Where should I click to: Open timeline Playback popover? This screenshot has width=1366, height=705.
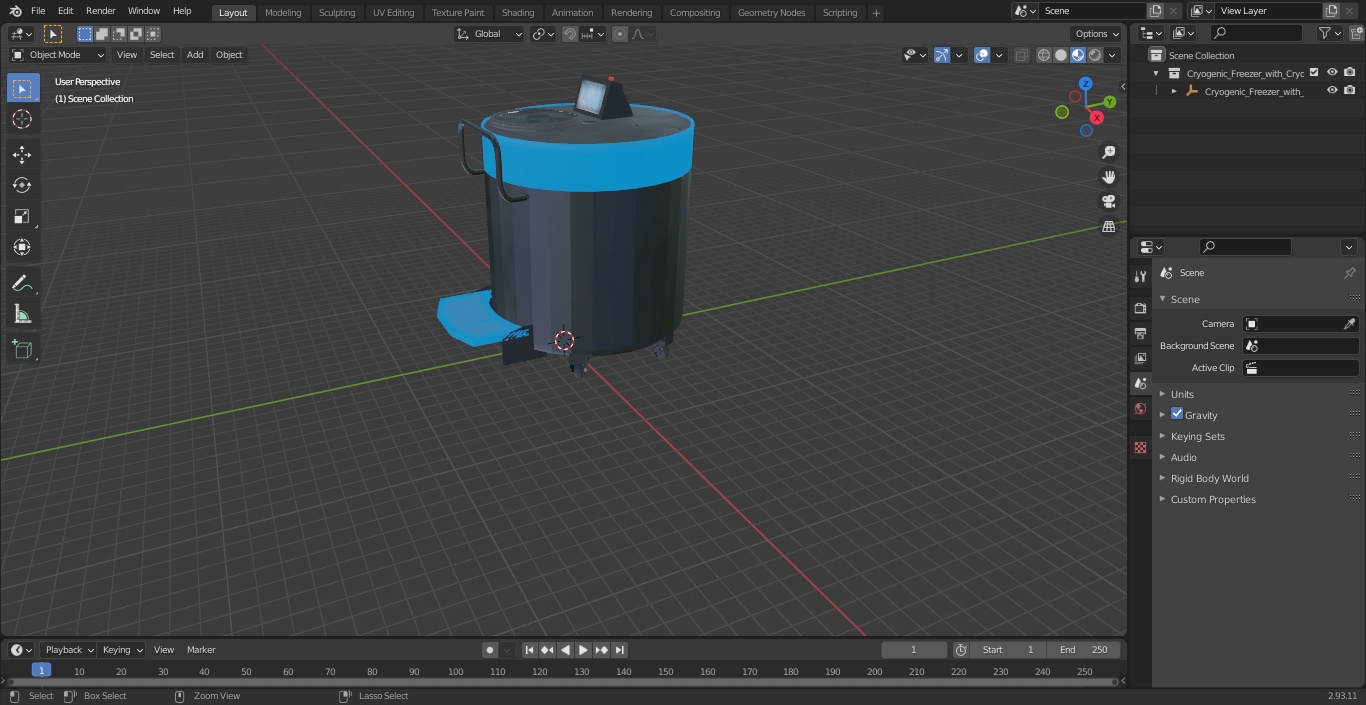68,649
